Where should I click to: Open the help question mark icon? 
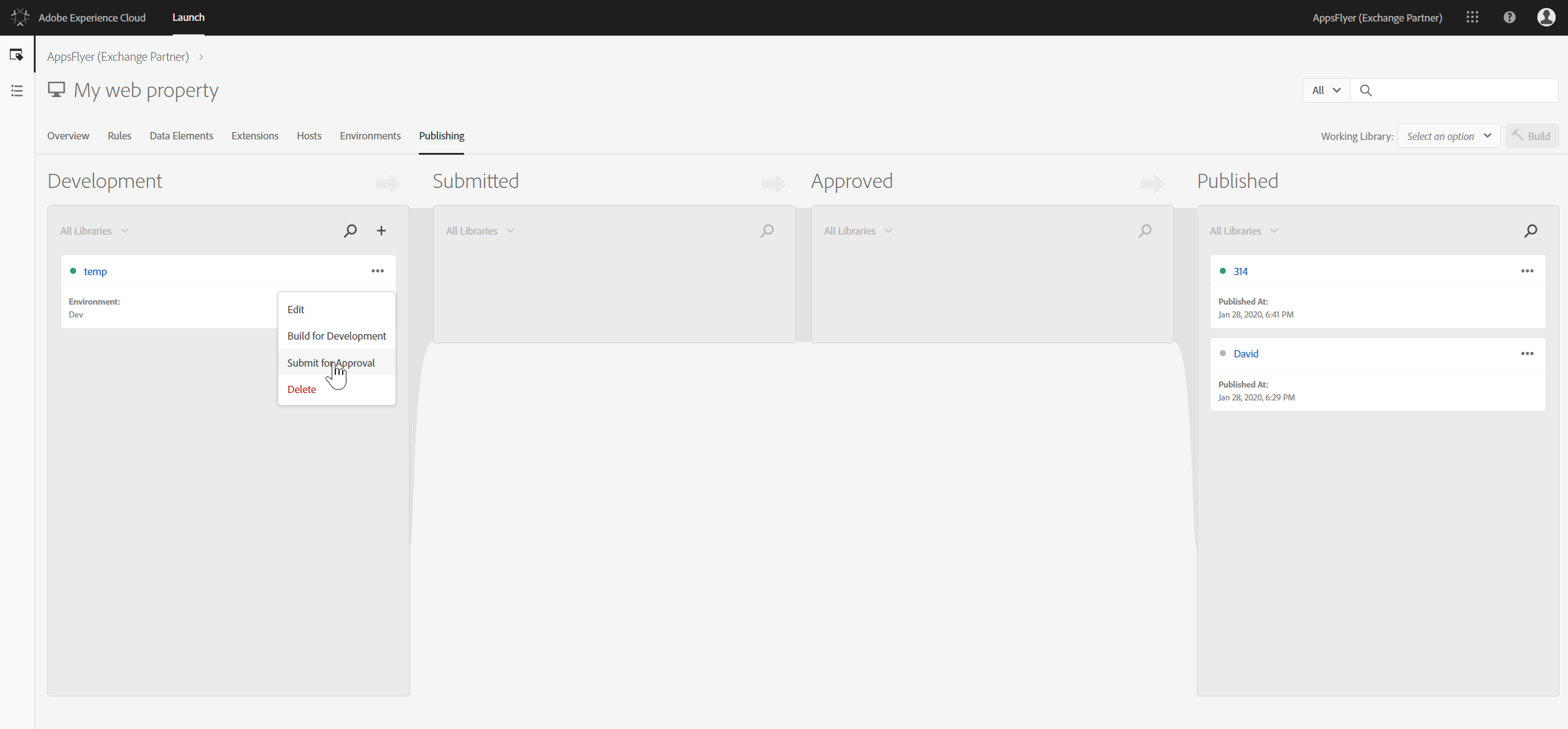1509,18
